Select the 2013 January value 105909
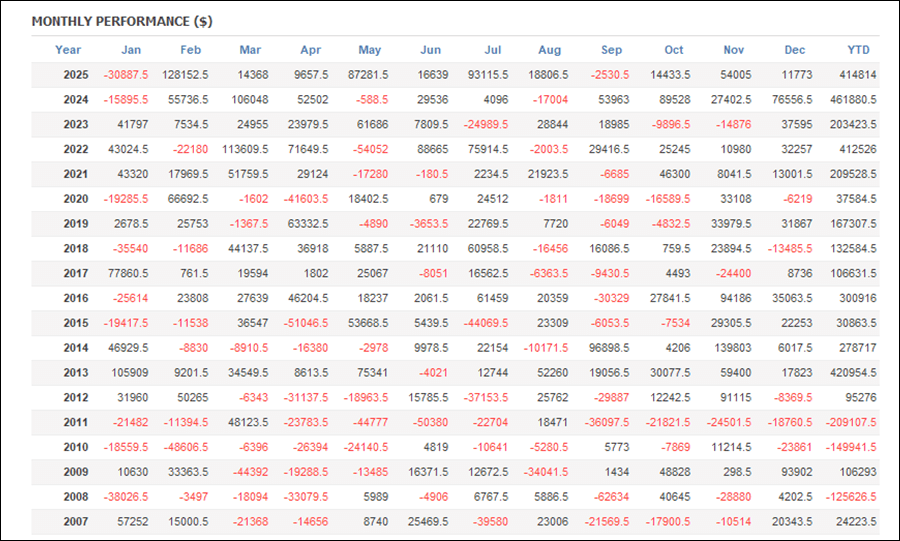Screen dimensions: 900x541 pos(128,372)
